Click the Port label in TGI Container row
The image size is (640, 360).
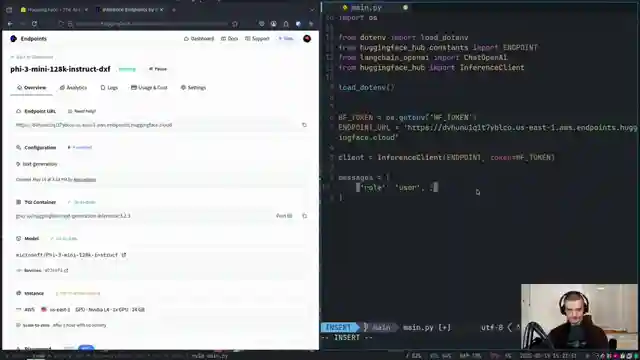tap(284, 216)
